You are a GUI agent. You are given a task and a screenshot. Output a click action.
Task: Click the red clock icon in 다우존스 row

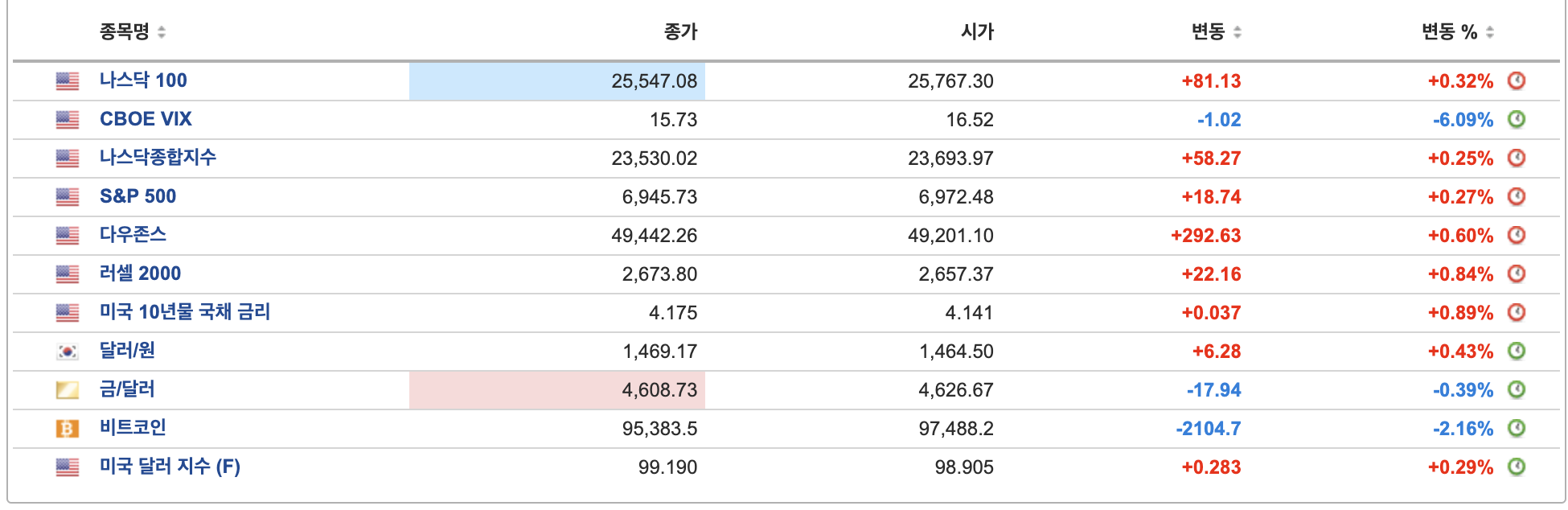[1517, 235]
